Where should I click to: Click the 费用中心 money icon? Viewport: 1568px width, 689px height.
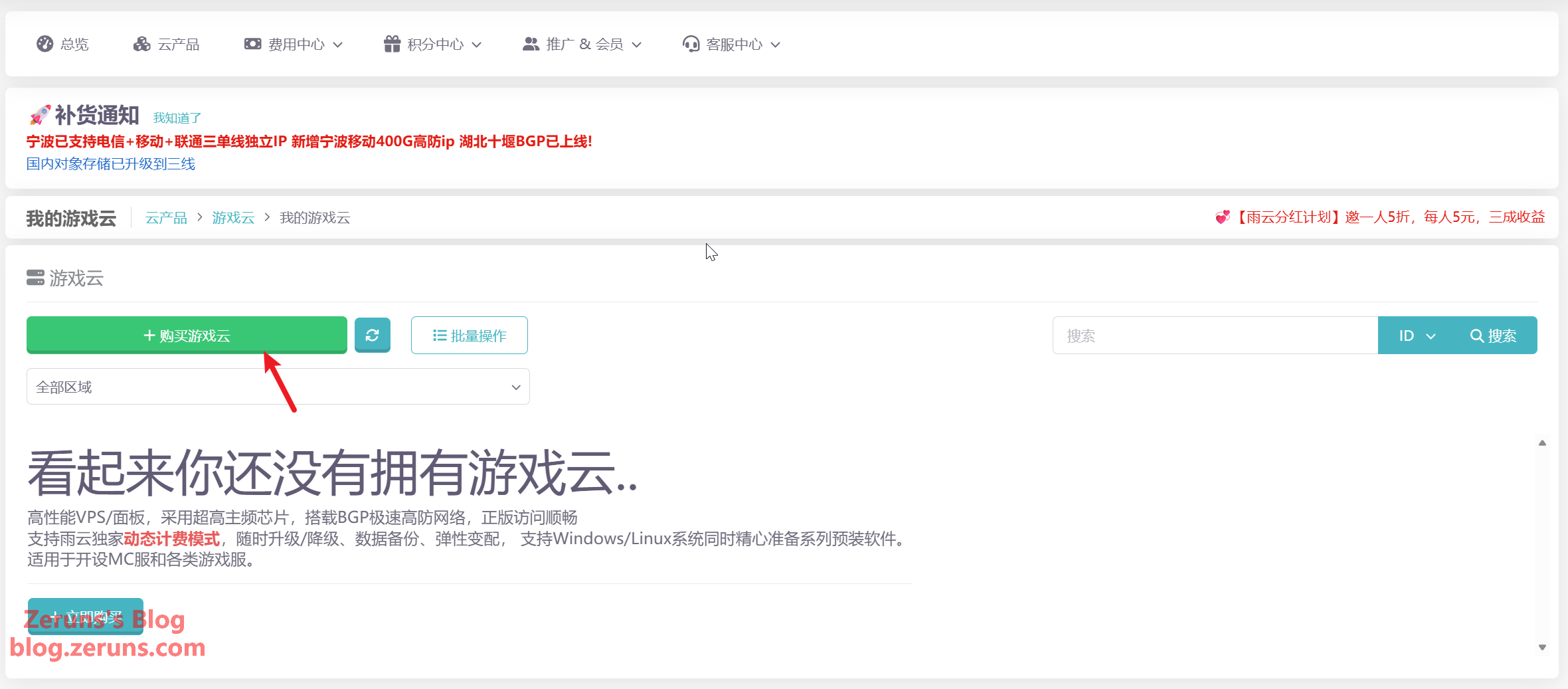click(252, 44)
